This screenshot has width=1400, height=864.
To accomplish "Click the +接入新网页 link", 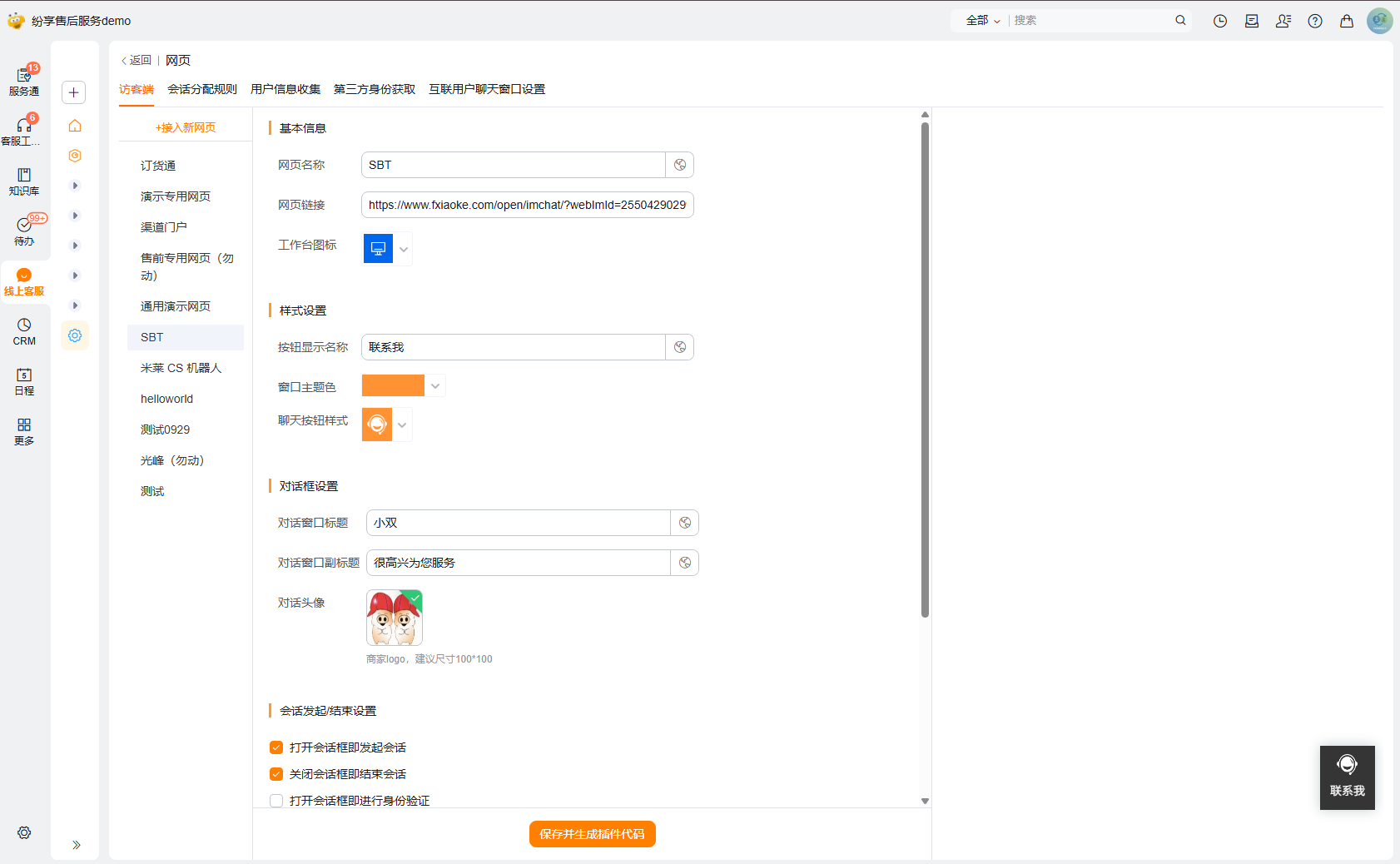I will click(186, 128).
